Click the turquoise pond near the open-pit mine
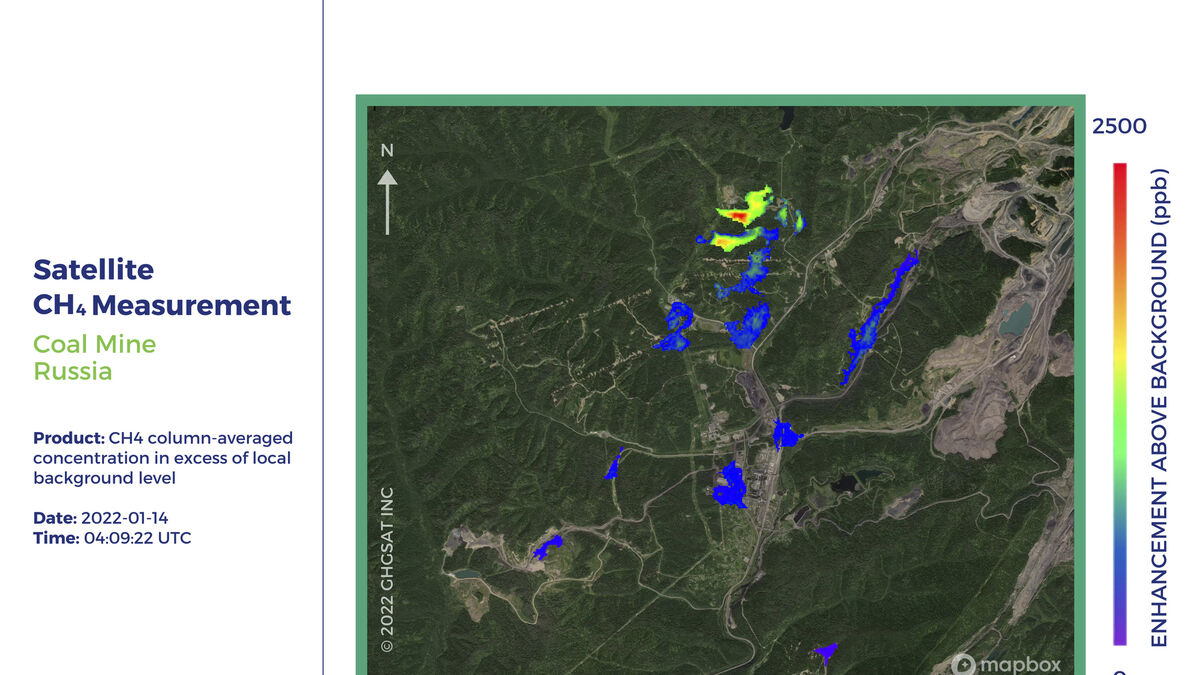Viewport: 1200px width, 675px height. (1015, 319)
